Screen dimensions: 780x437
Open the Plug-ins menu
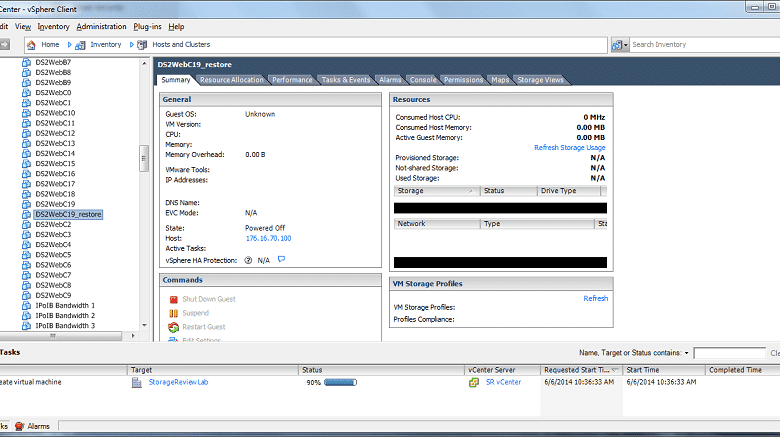147,27
